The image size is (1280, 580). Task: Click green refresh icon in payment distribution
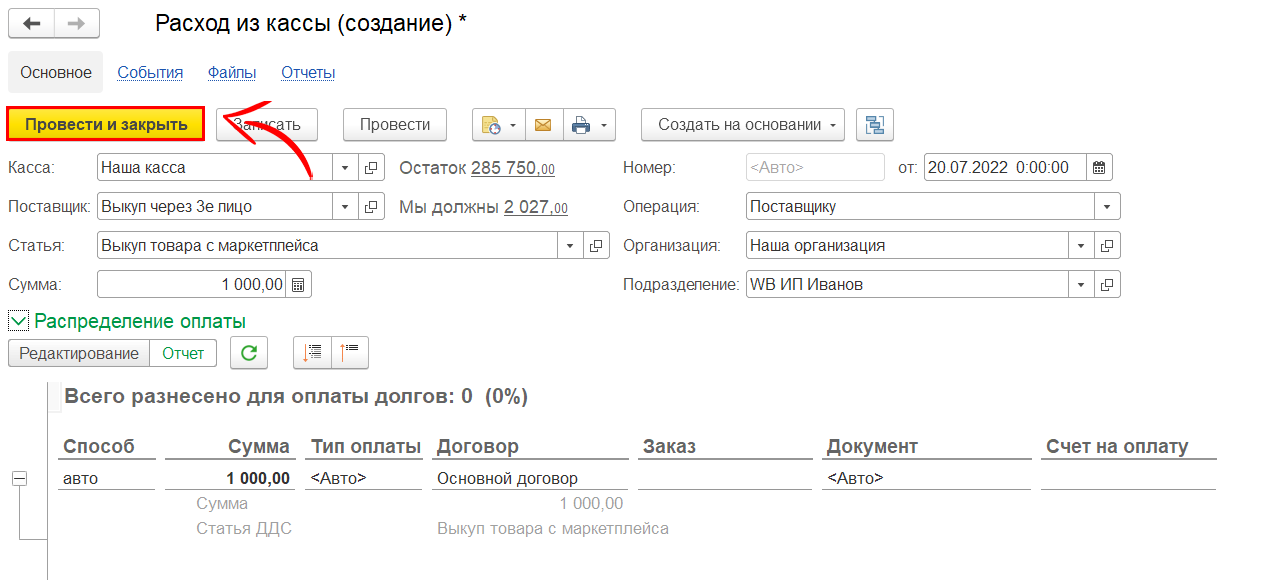[x=249, y=352]
